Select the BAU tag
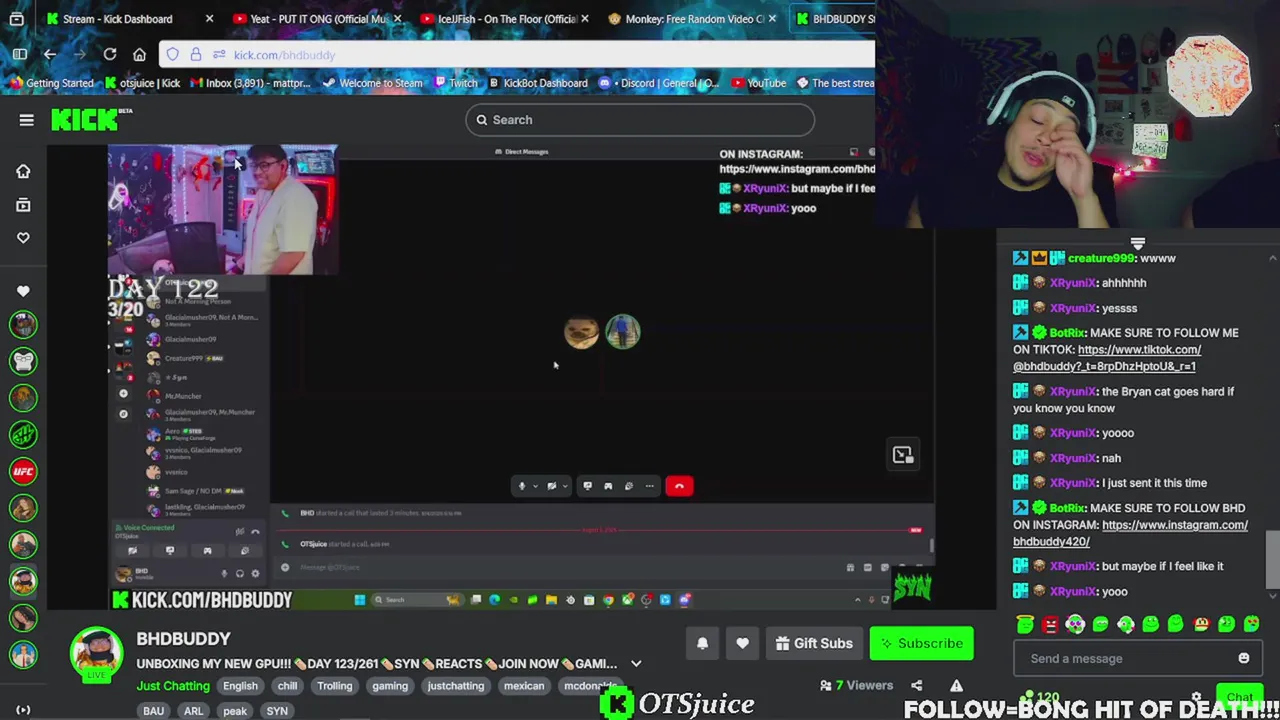The height and width of the screenshot is (720, 1280). [x=153, y=711]
